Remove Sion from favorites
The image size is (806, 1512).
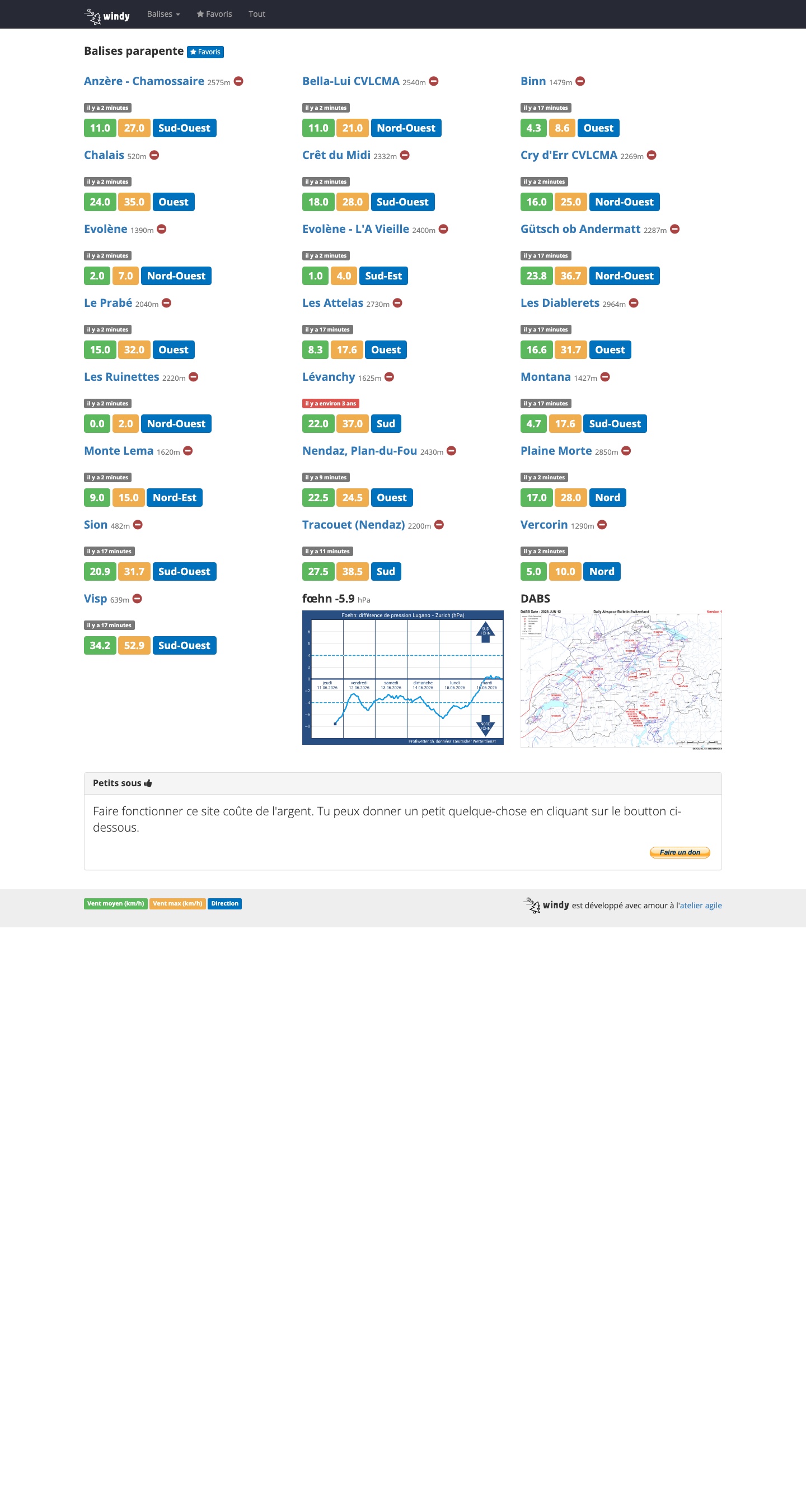click(x=138, y=525)
